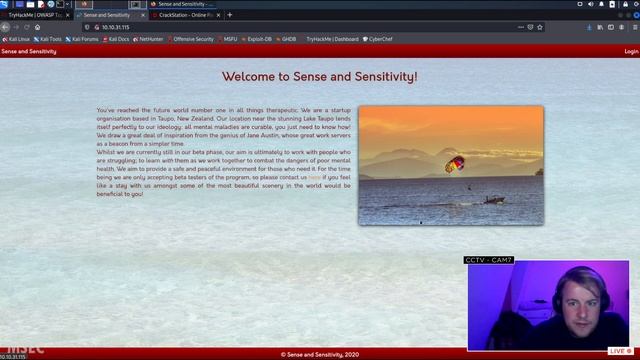The height and width of the screenshot is (360, 640).
Task: Click the Pocket save icon in address bar
Action: click(530, 27)
